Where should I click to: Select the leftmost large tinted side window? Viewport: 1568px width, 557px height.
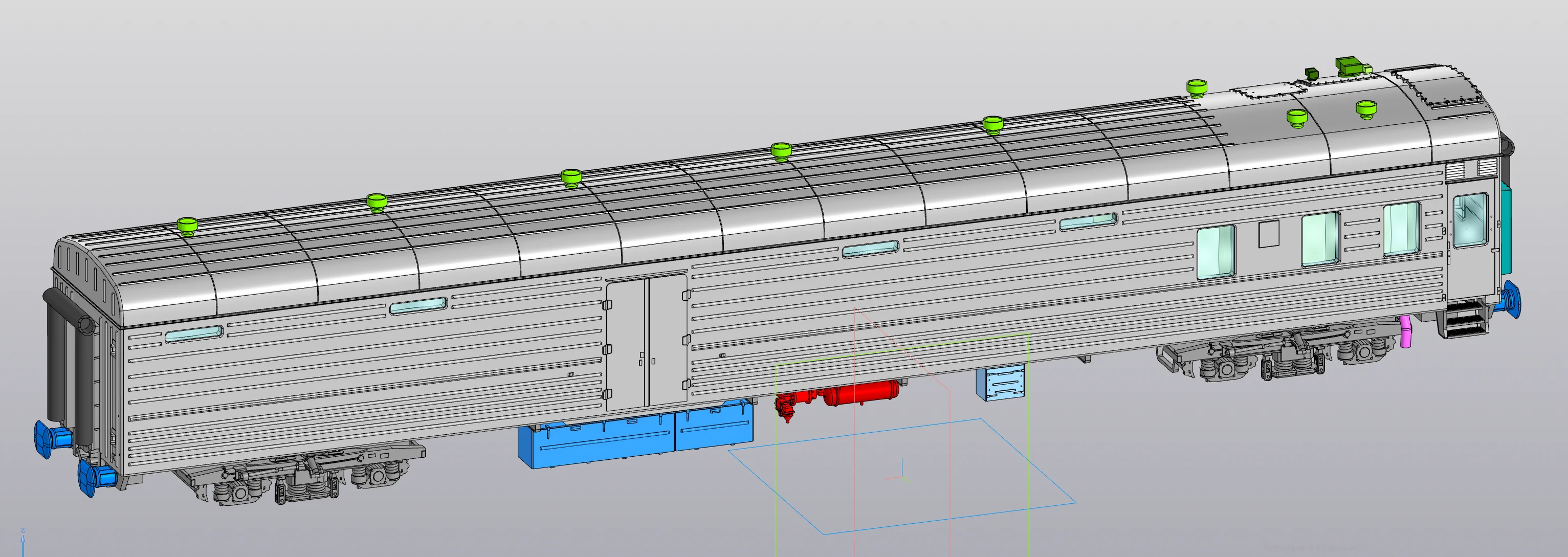click(x=1216, y=253)
